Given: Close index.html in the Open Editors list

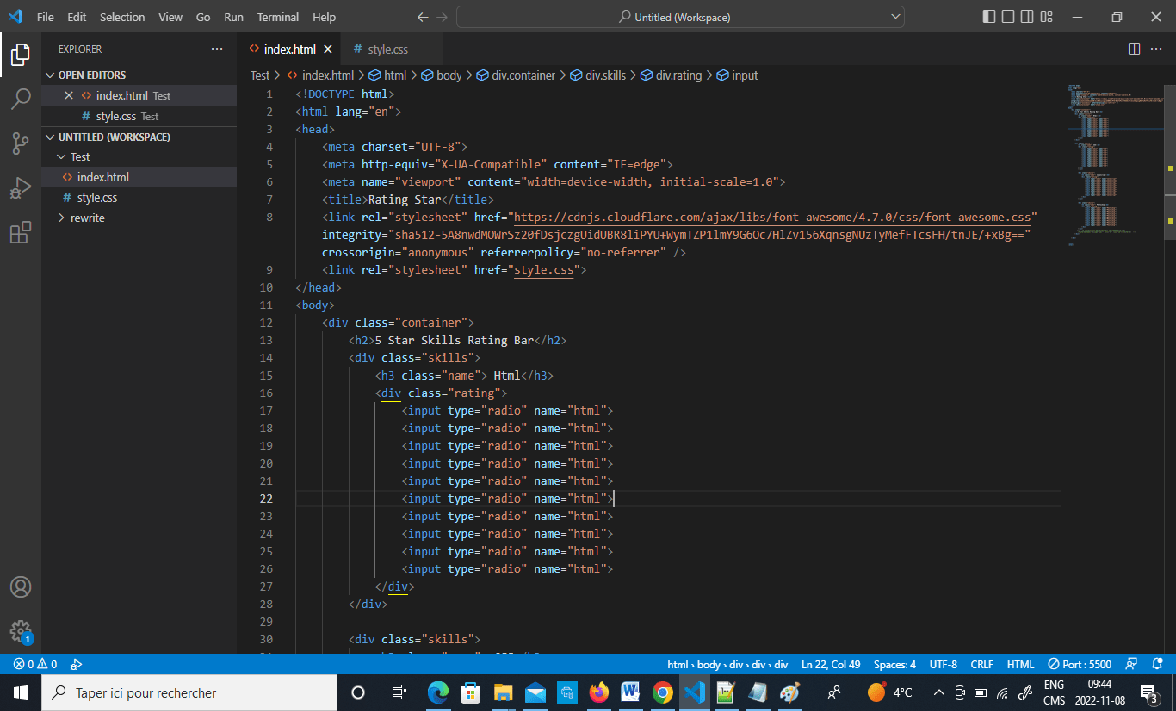Looking at the screenshot, I should click(68, 95).
